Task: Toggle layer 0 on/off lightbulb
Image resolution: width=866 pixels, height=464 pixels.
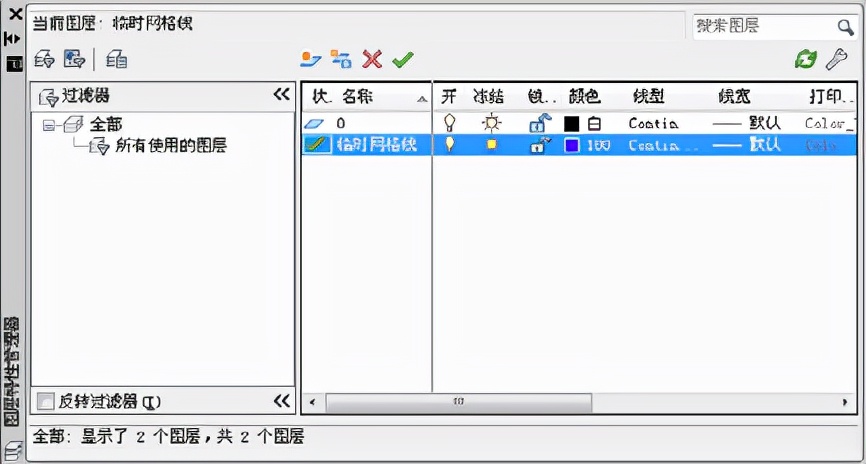Action: pos(450,123)
